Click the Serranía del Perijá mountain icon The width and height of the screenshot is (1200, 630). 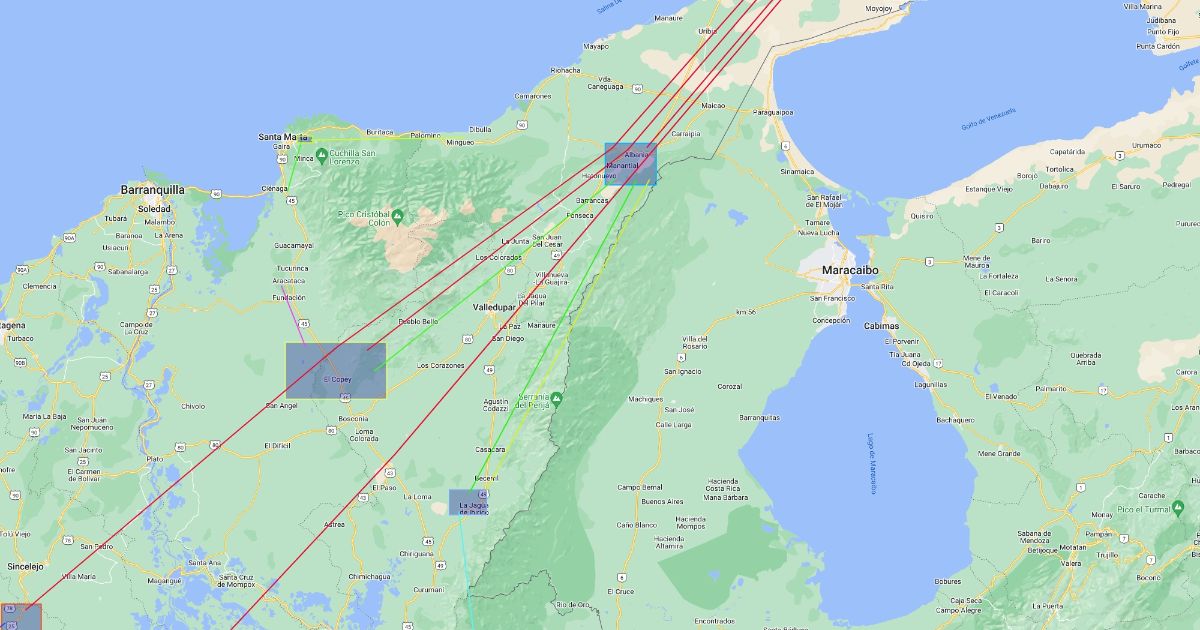click(557, 399)
